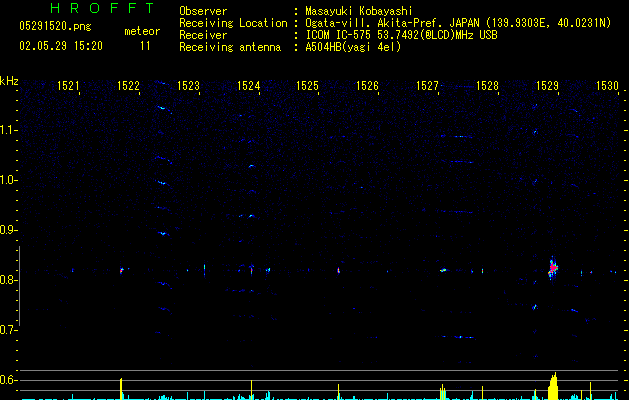The height and width of the screenshot is (400, 629).
Task: Click time axis marker 1522
Action: (128, 86)
